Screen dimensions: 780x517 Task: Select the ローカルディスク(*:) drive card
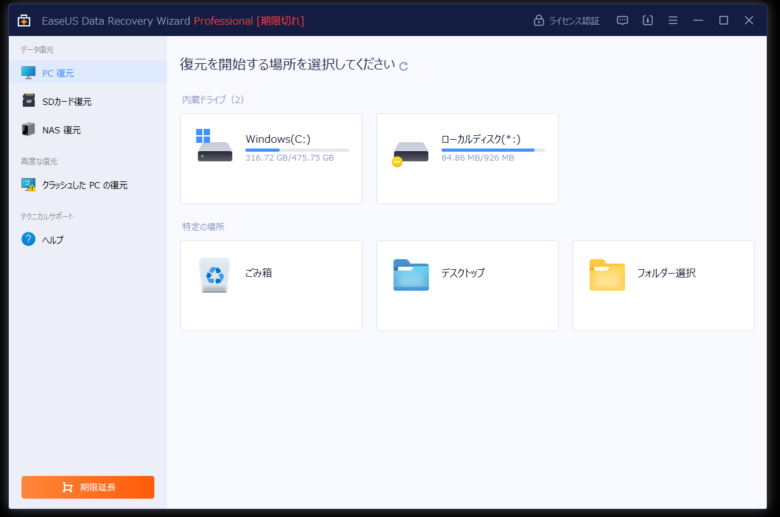point(467,158)
